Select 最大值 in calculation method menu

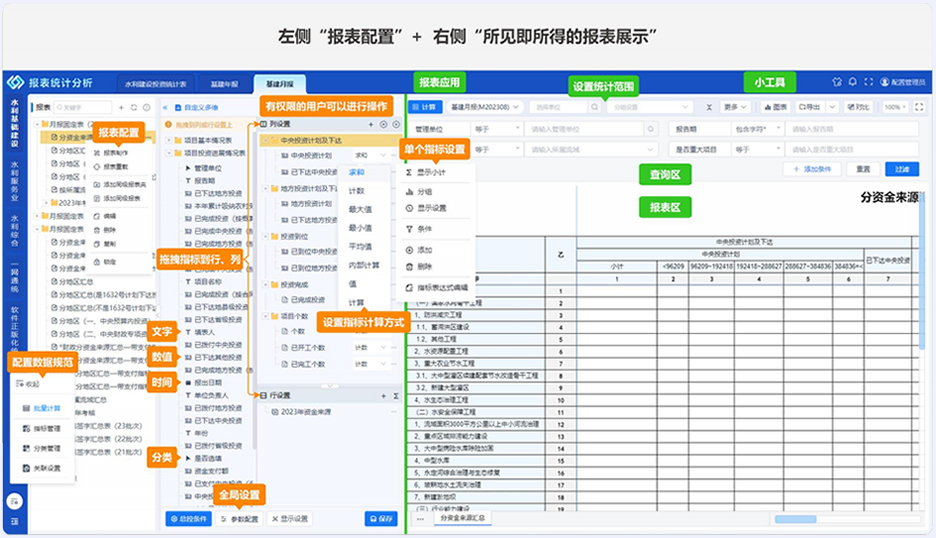[359, 208]
